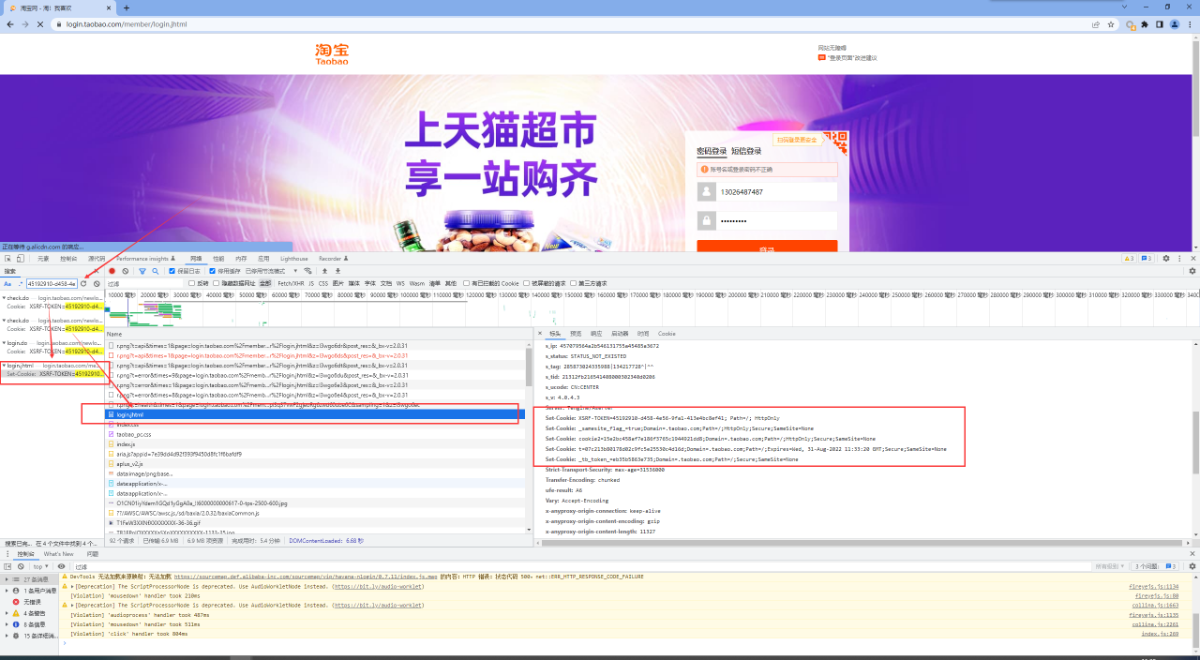
Task: Close the request details pane
Action: tap(539, 333)
